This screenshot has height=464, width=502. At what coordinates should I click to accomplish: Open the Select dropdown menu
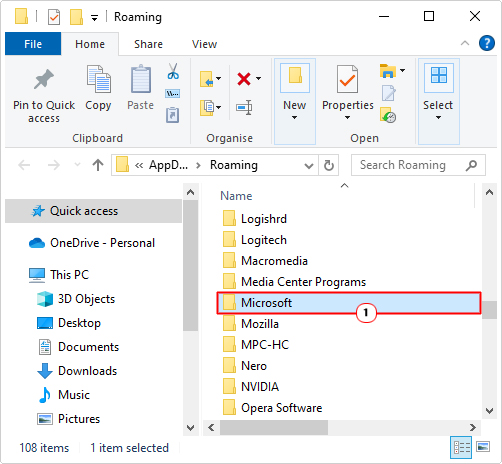click(438, 117)
